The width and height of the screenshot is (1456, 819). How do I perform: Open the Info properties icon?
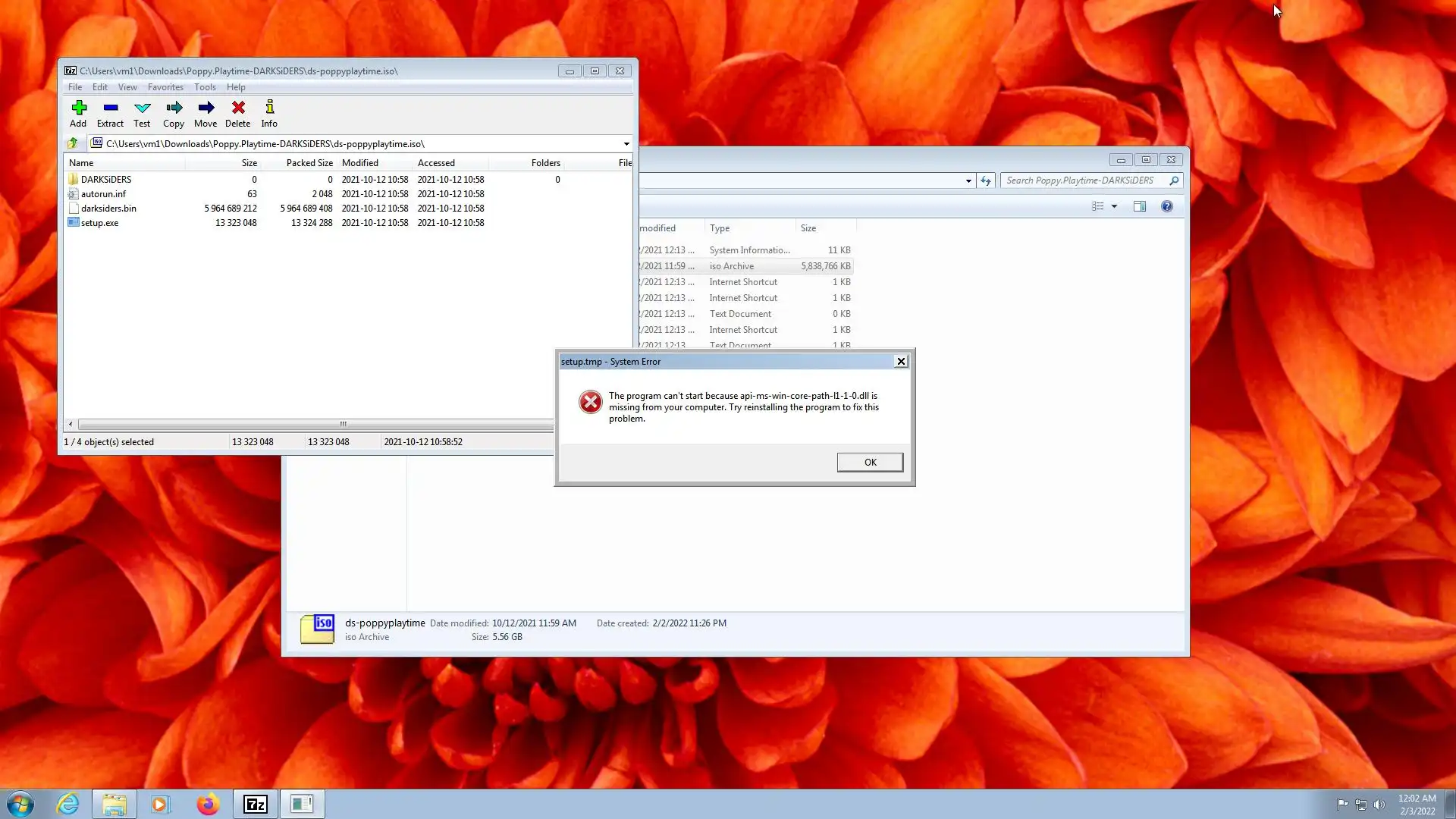(269, 113)
